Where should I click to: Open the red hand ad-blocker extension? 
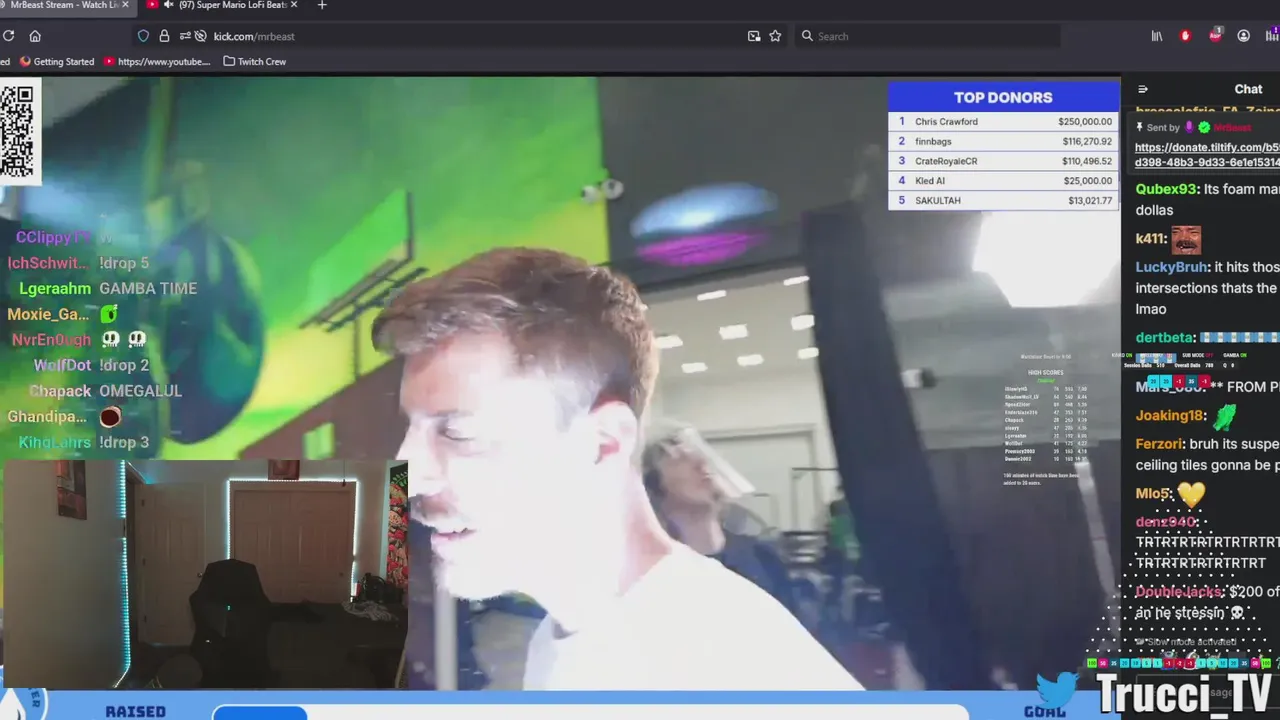point(1186,36)
